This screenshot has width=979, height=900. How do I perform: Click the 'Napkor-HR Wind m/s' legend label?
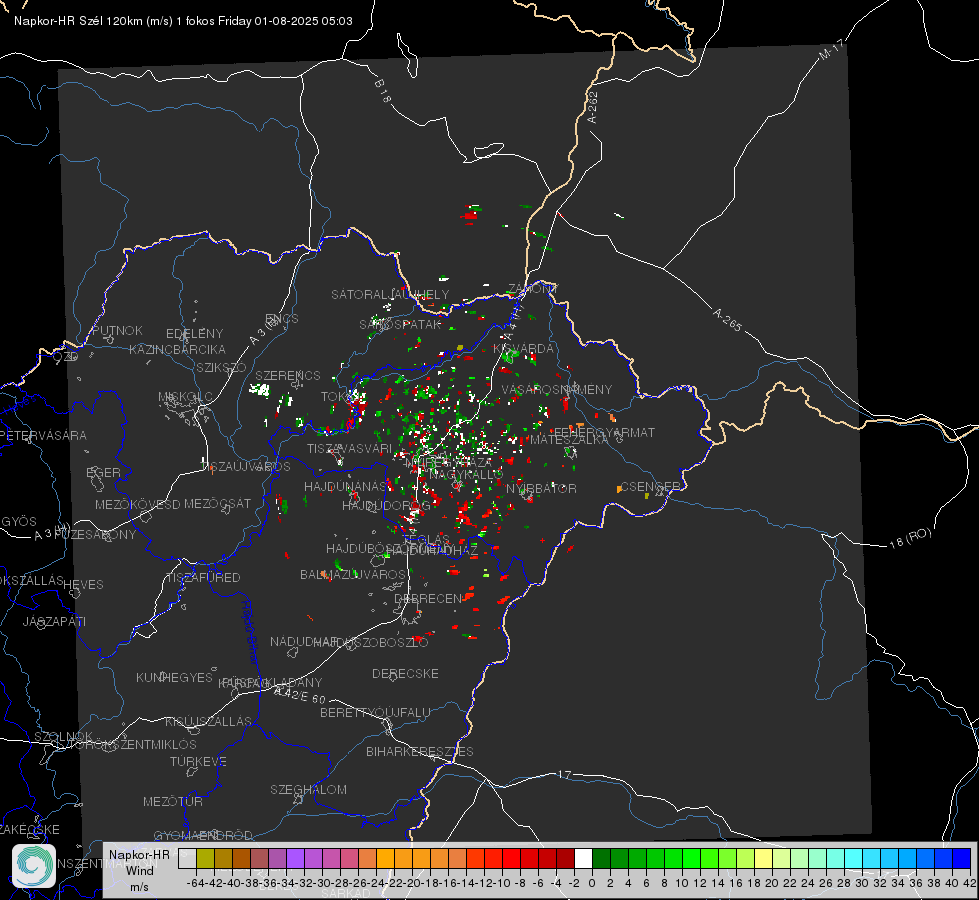tap(139, 870)
